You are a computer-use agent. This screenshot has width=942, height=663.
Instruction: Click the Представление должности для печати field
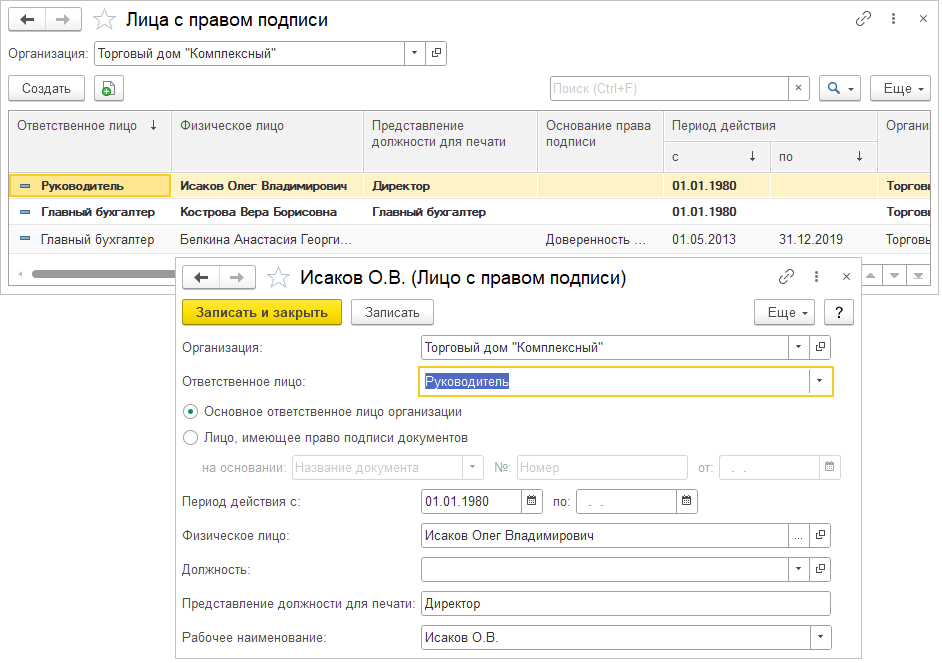tap(625, 603)
